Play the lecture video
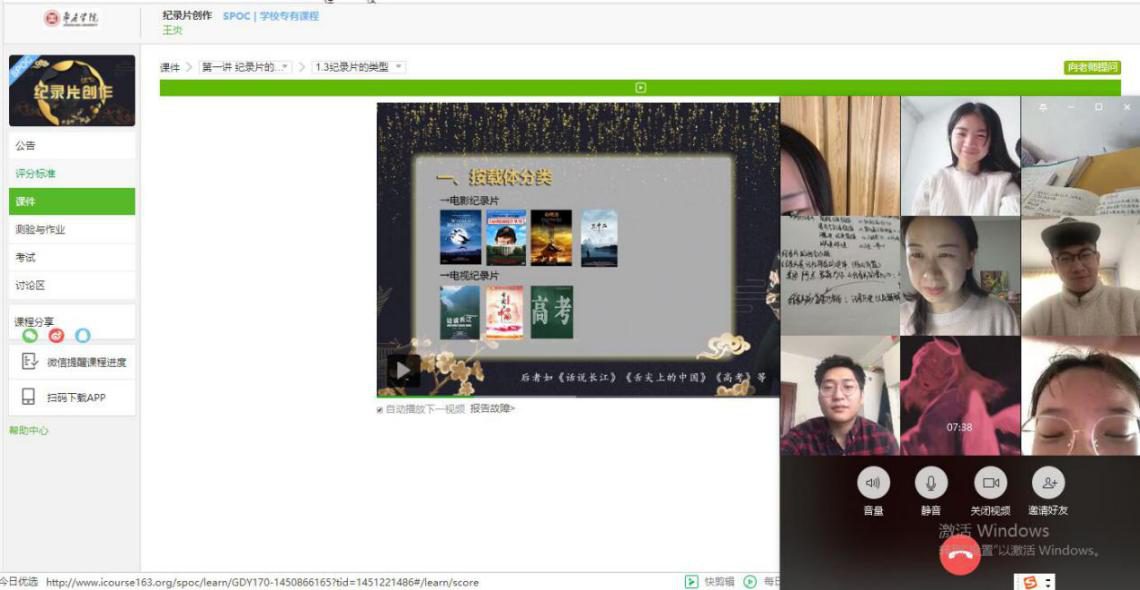Image resolution: width=1140 pixels, height=590 pixels. click(402, 371)
